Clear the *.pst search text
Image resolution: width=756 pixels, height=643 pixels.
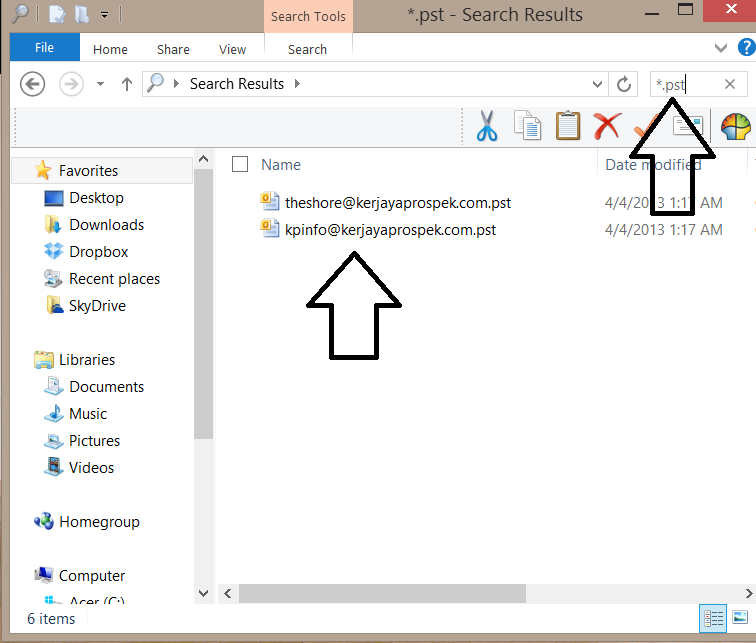pos(730,84)
